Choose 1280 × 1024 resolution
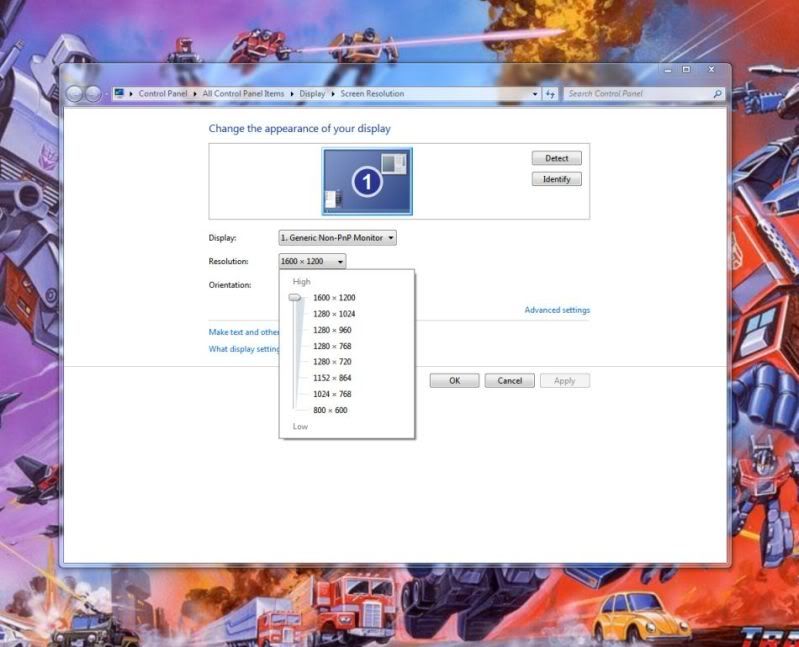This screenshot has width=799, height=647. (x=334, y=314)
